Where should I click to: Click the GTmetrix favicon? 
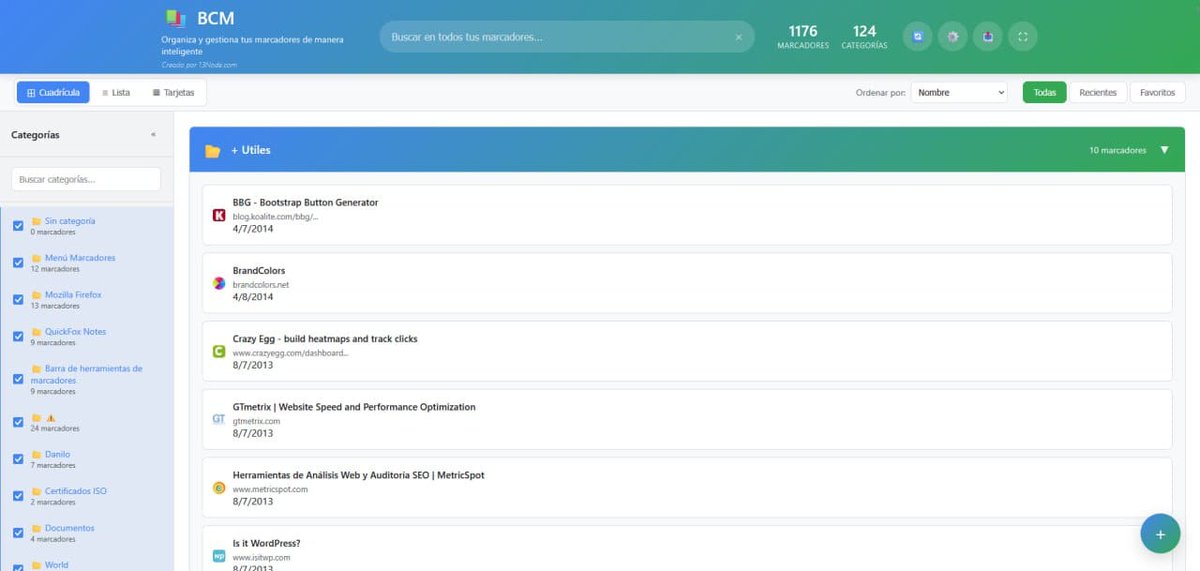pyautogui.click(x=219, y=419)
